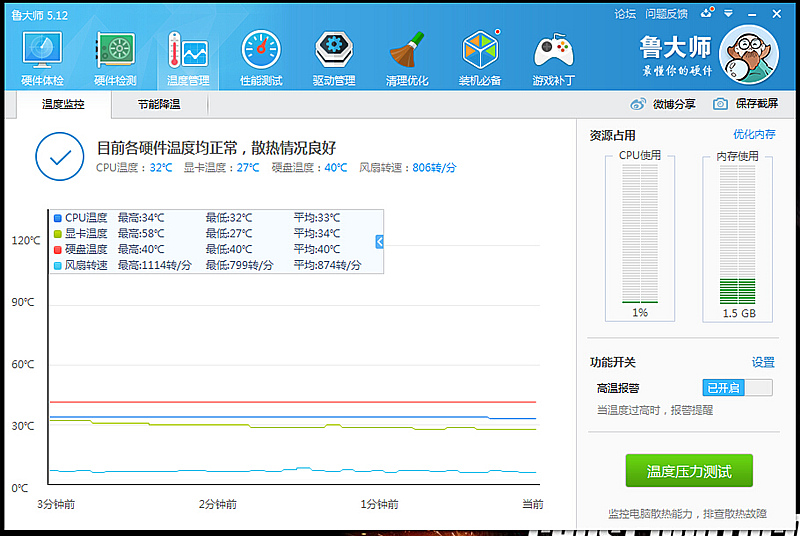Select 温度管理 temperature management
The width and height of the screenshot is (800, 536).
(x=188, y=58)
